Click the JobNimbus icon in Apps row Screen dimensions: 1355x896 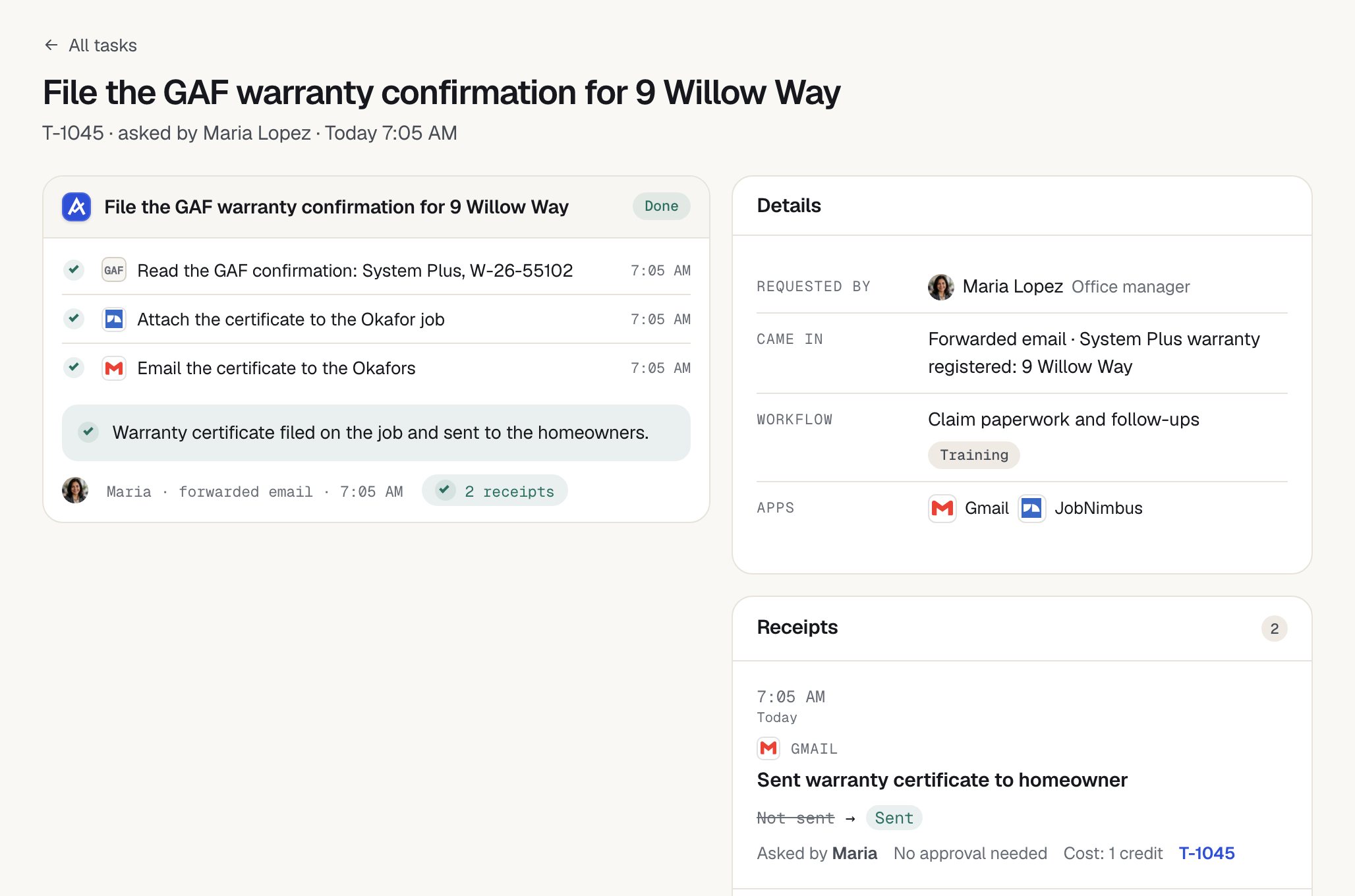1032,509
